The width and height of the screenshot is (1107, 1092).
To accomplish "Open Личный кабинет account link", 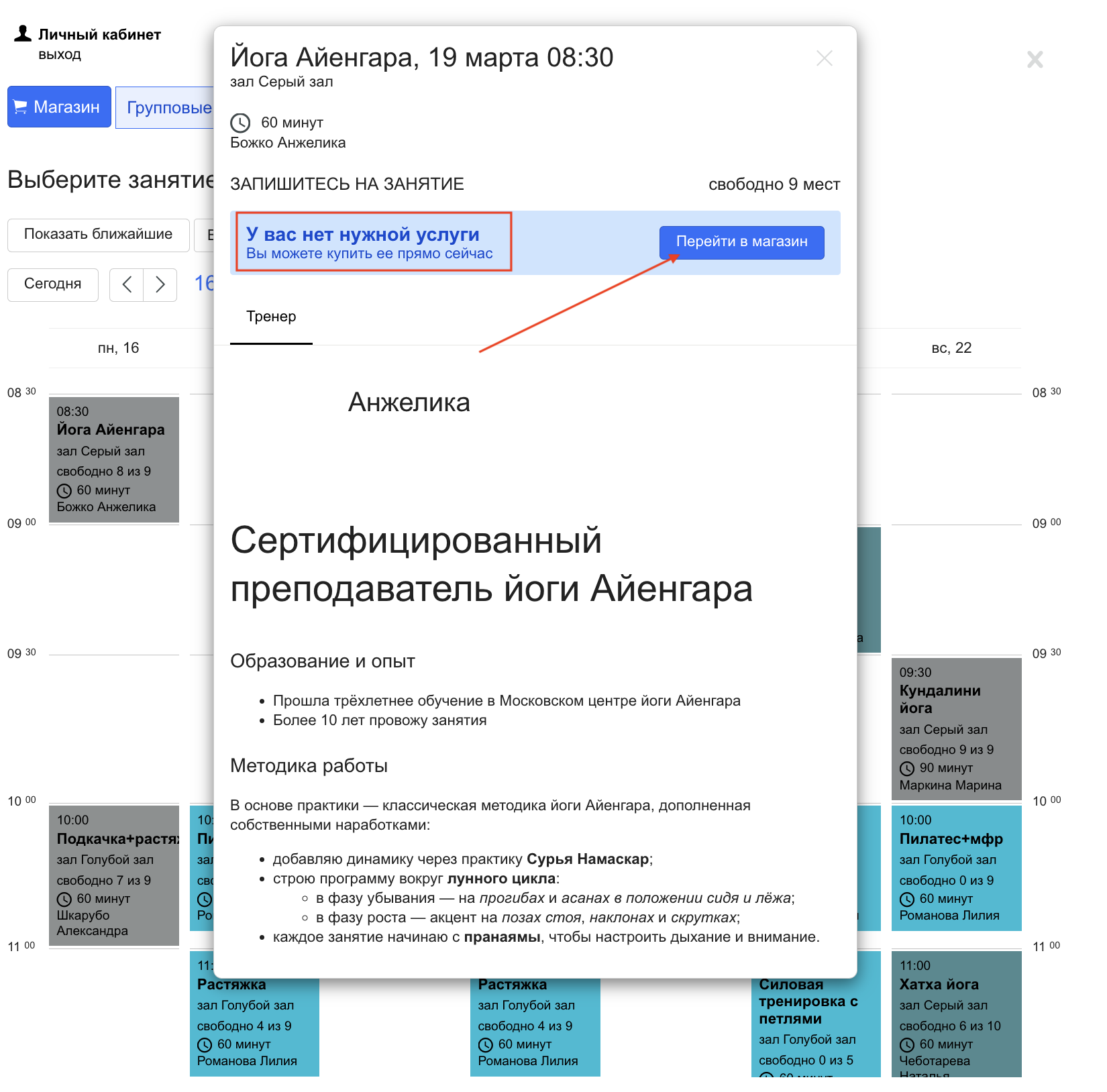I will click(99, 34).
